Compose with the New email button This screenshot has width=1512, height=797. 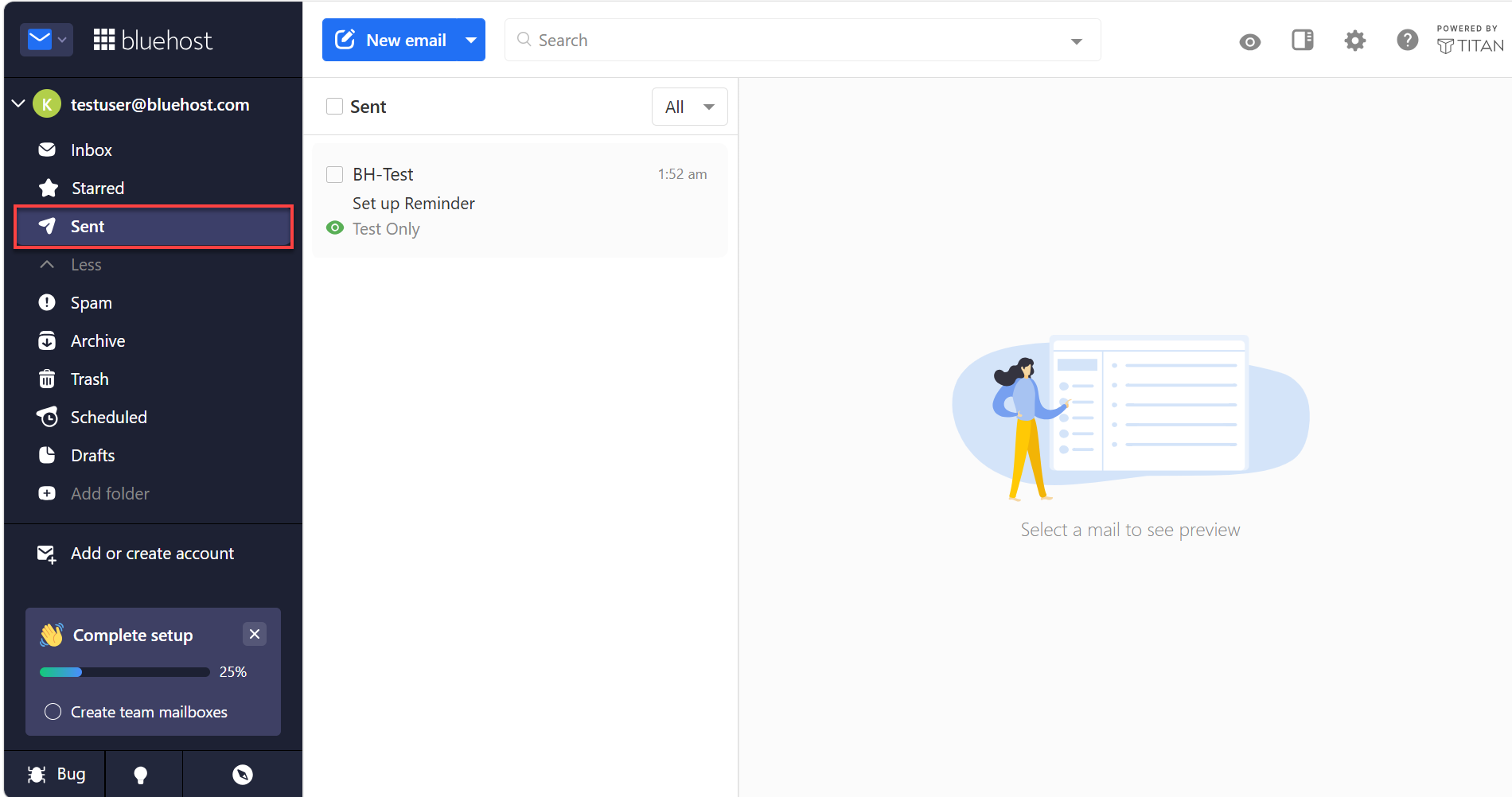point(391,40)
